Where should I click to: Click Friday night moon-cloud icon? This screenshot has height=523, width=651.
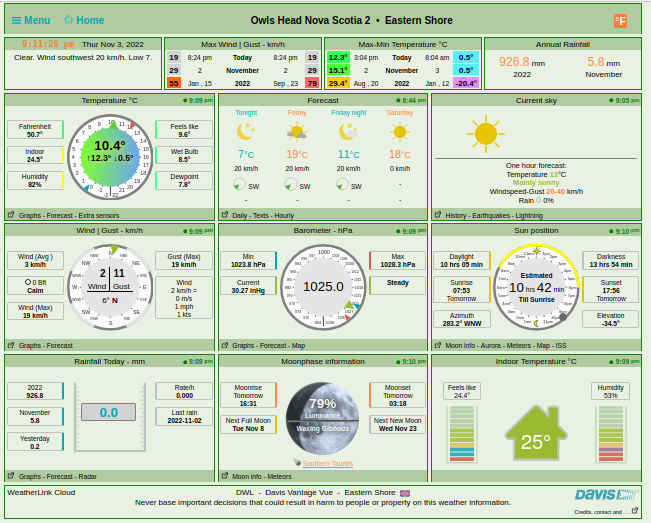point(348,132)
